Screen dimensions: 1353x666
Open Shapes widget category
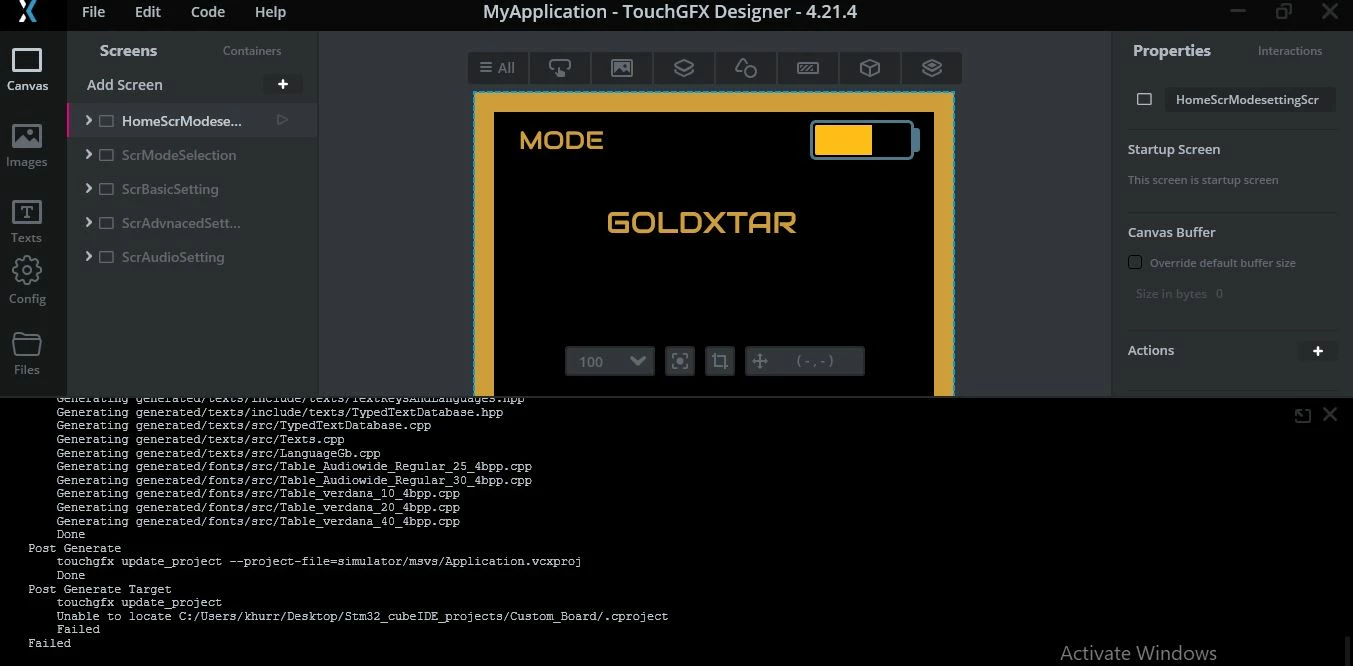(x=746, y=68)
